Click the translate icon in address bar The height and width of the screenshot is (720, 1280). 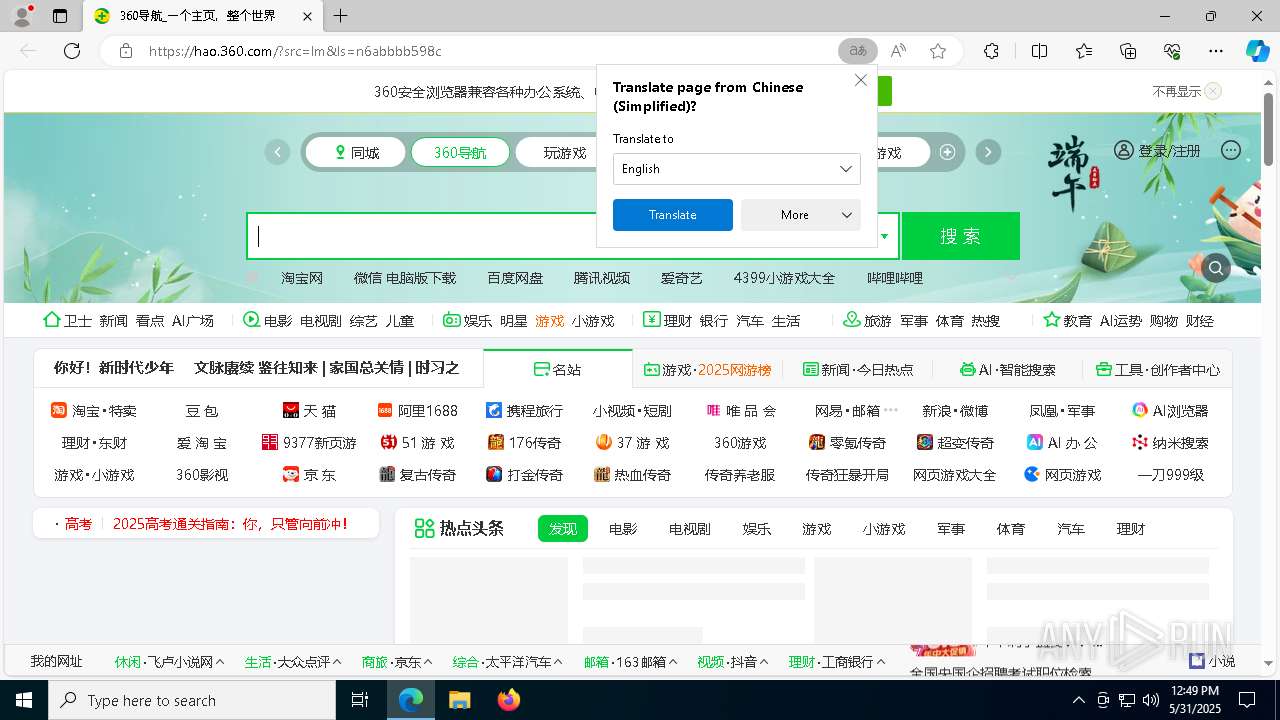pos(858,51)
